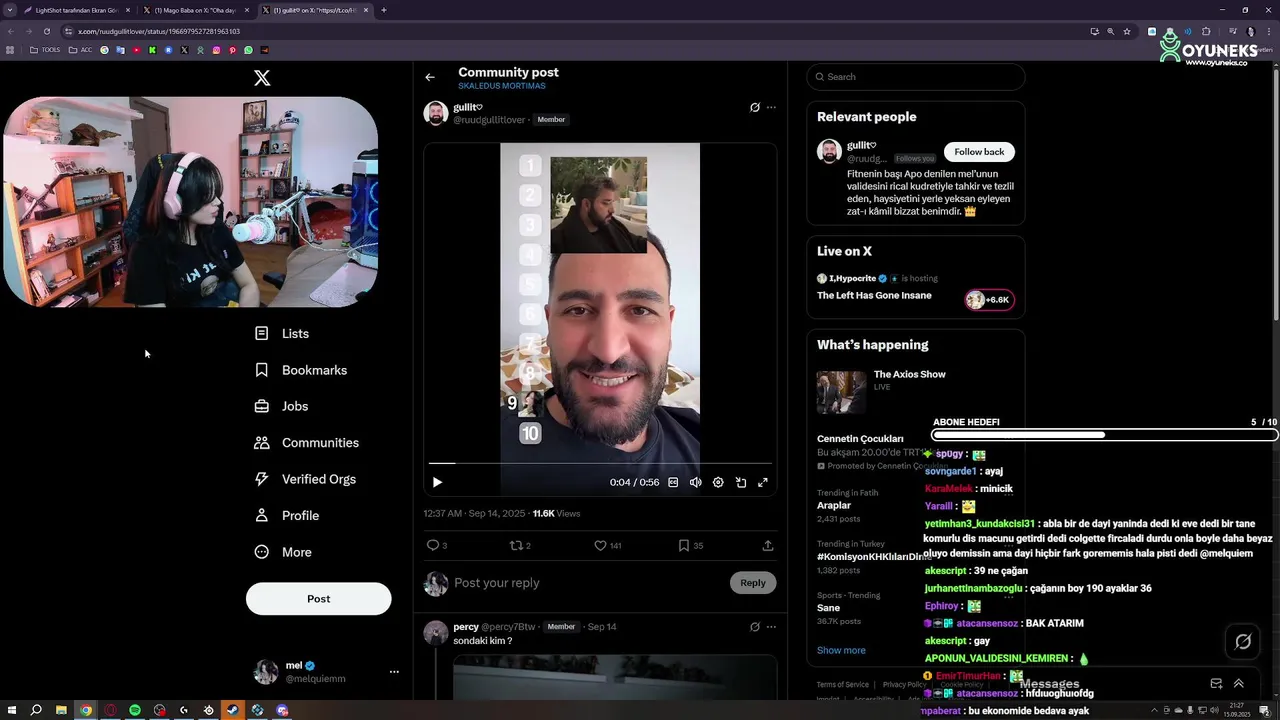Open YouTube bookmark icon

click(136, 50)
